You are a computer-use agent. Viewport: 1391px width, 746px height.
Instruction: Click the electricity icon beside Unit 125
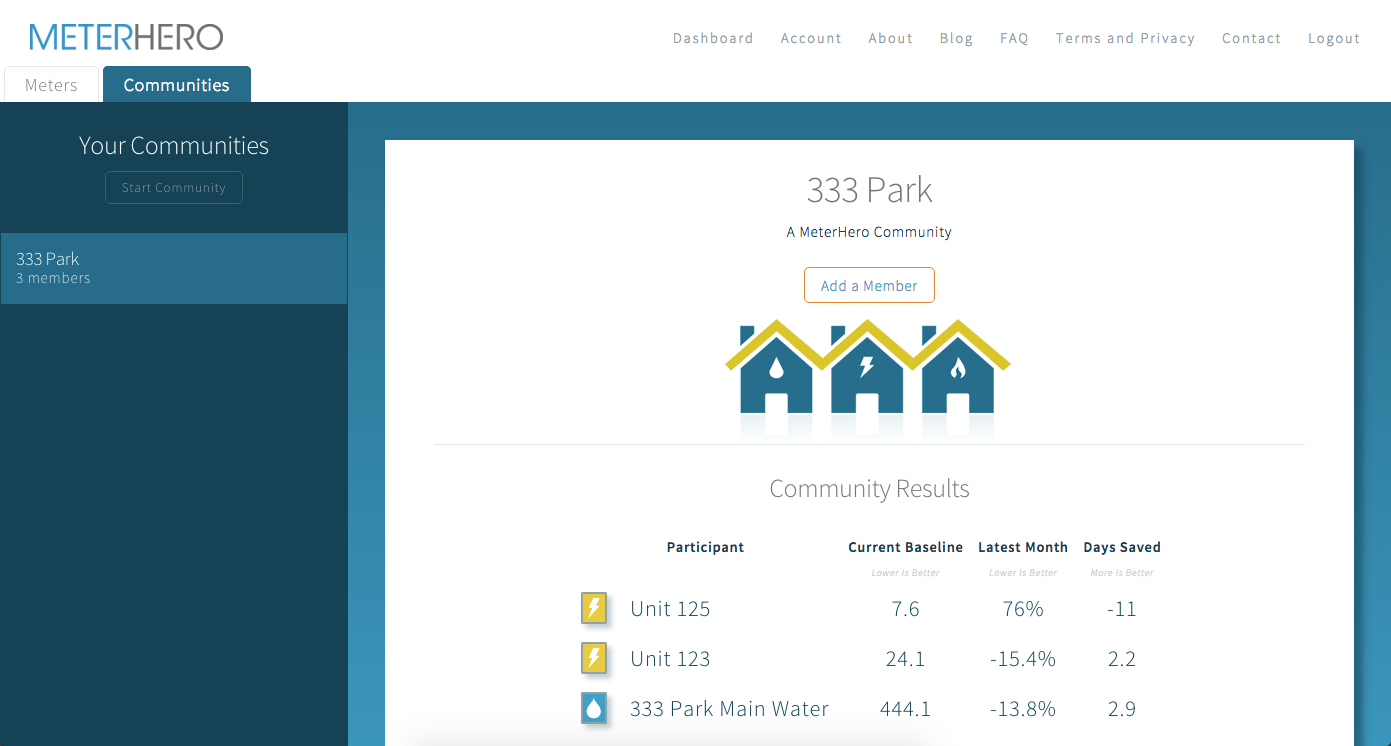(x=594, y=608)
